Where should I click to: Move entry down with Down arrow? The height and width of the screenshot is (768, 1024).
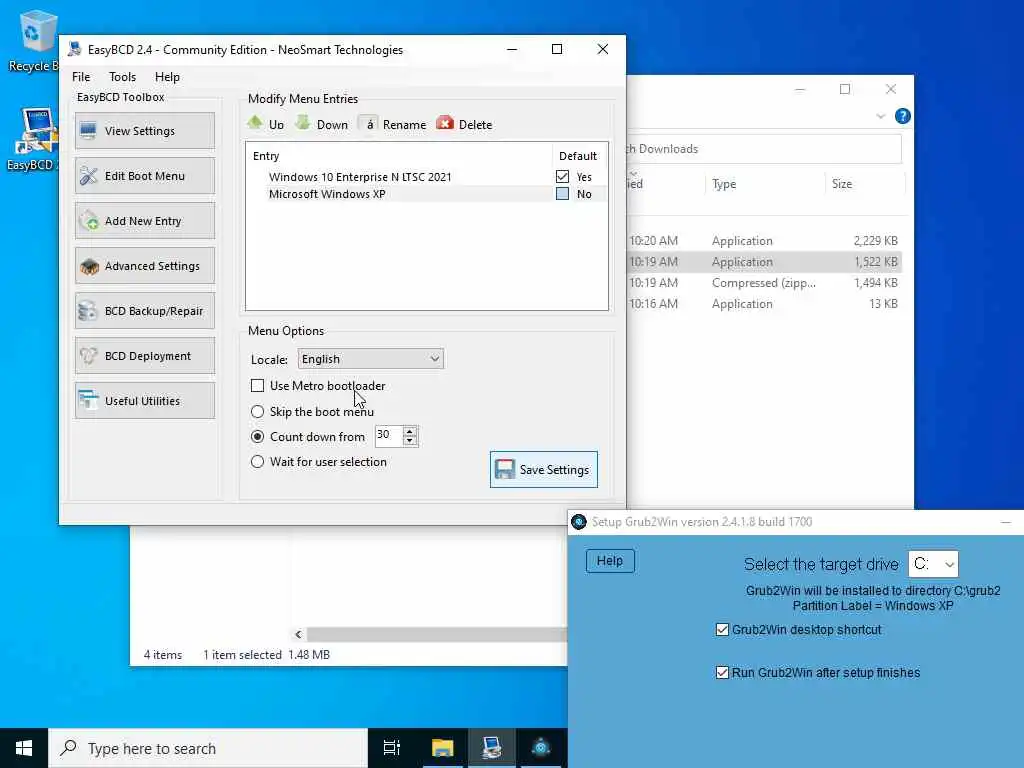point(321,123)
